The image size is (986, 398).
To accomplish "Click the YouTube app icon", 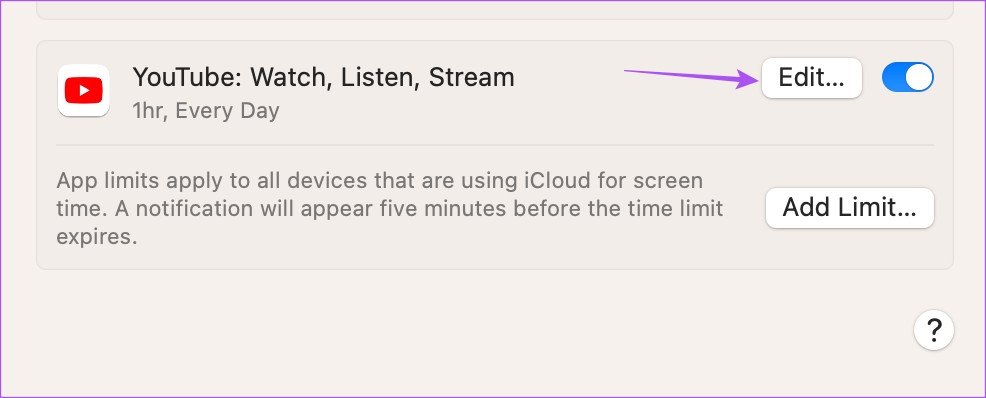I will 84,91.
